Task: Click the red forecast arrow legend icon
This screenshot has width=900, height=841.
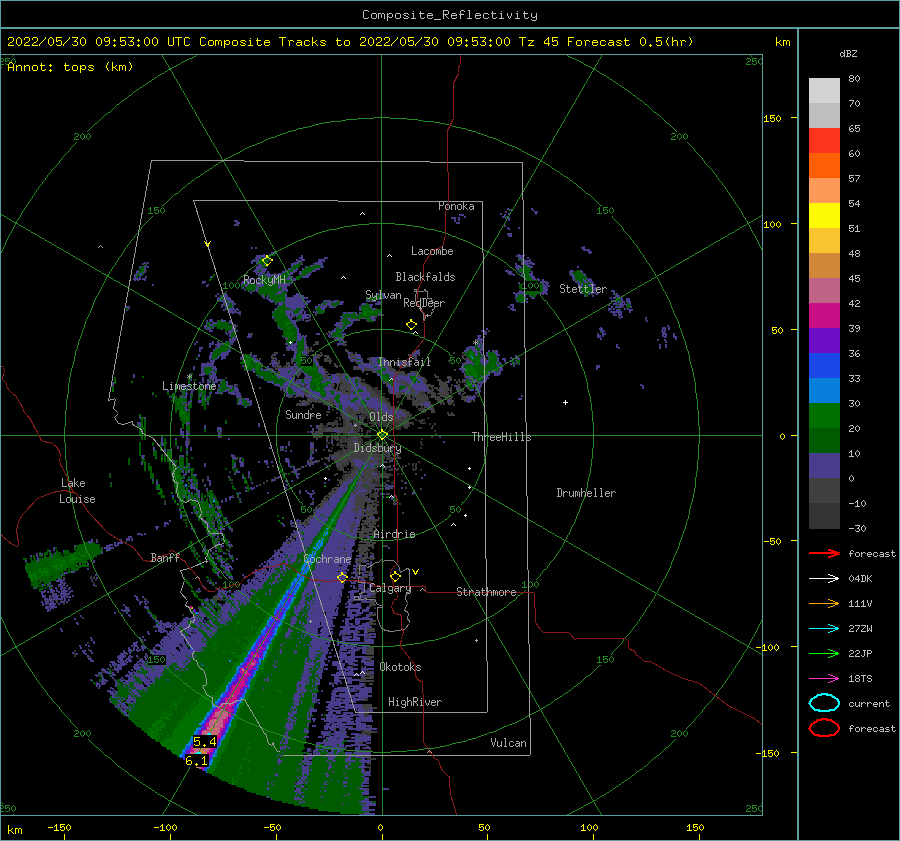Action: click(824, 553)
